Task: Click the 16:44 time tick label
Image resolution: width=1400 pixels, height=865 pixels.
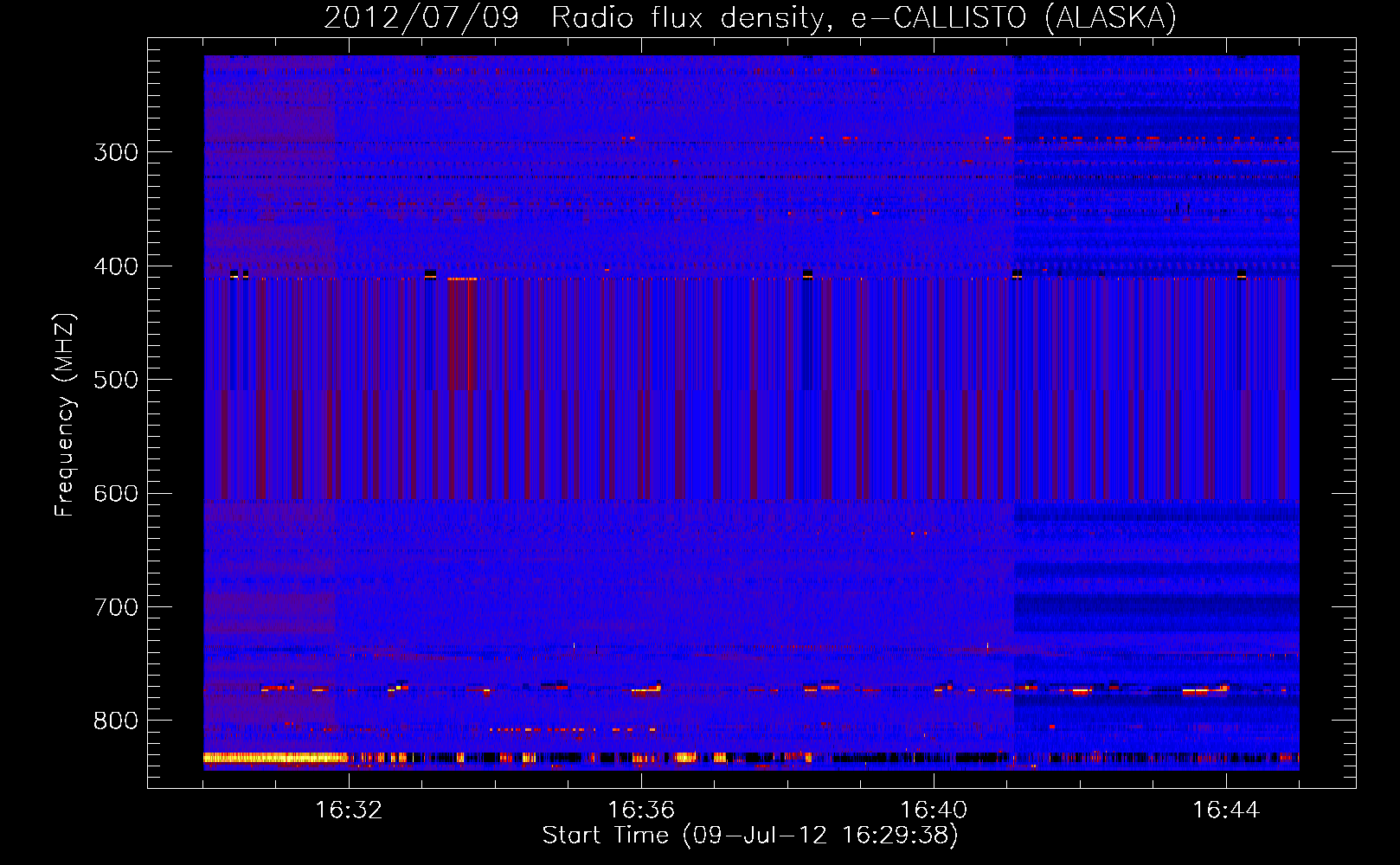Action: 1226,811
